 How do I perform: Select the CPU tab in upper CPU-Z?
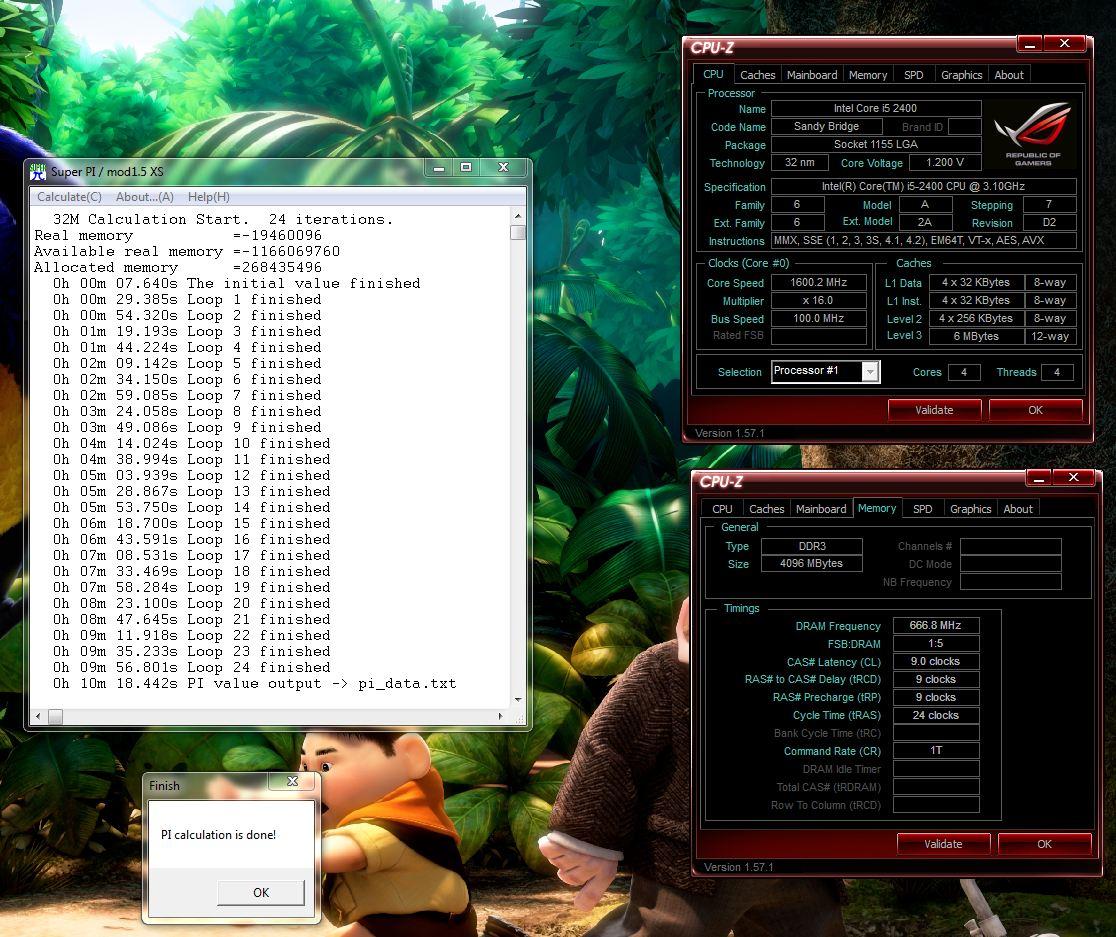pos(713,74)
